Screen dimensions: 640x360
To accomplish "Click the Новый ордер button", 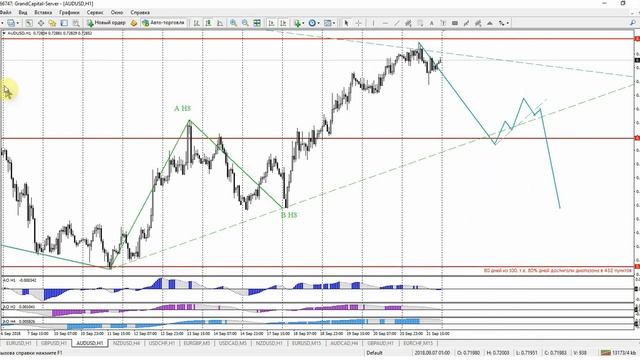I will point(106,23).
